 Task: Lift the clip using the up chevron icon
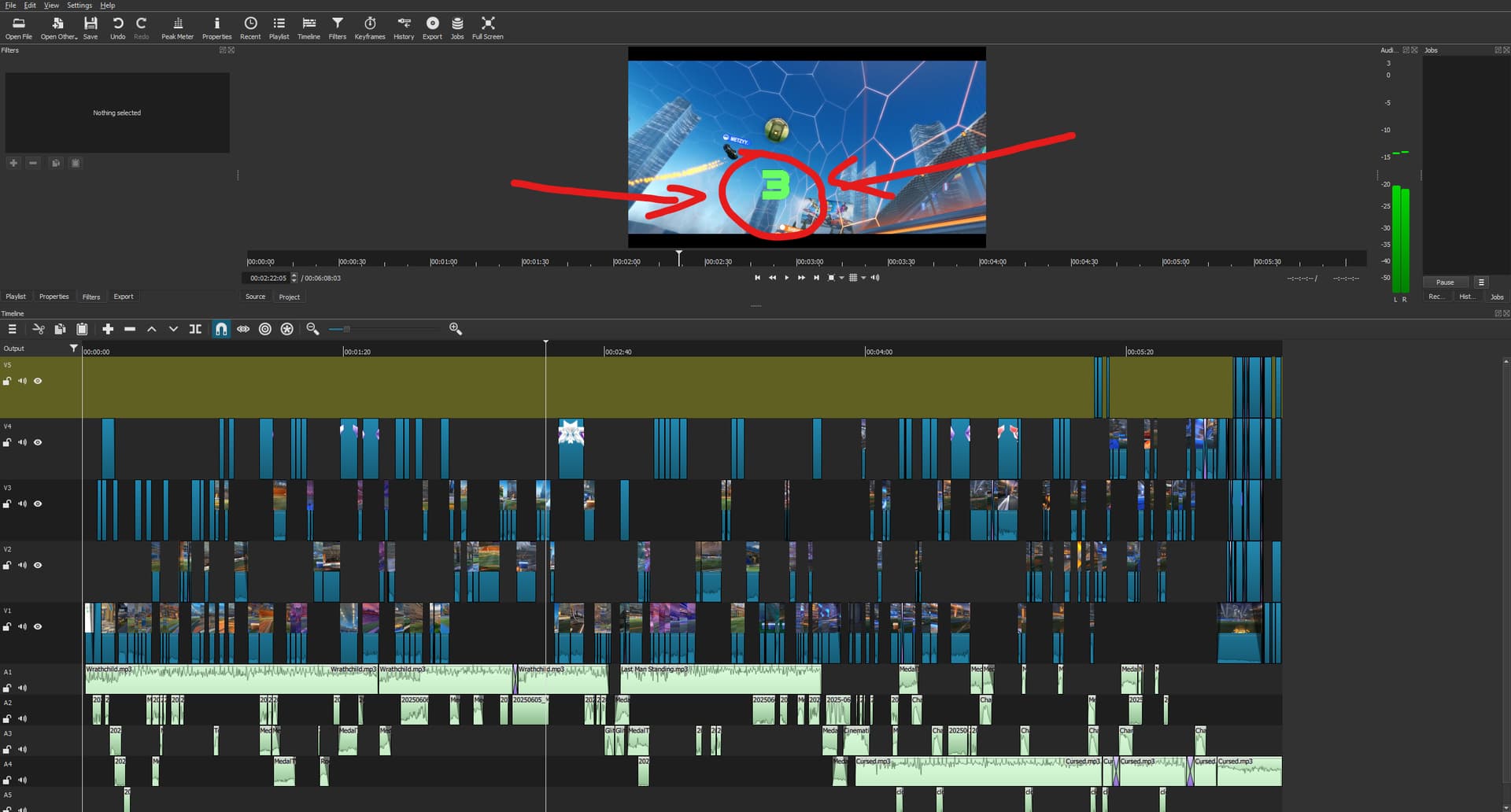152,329
